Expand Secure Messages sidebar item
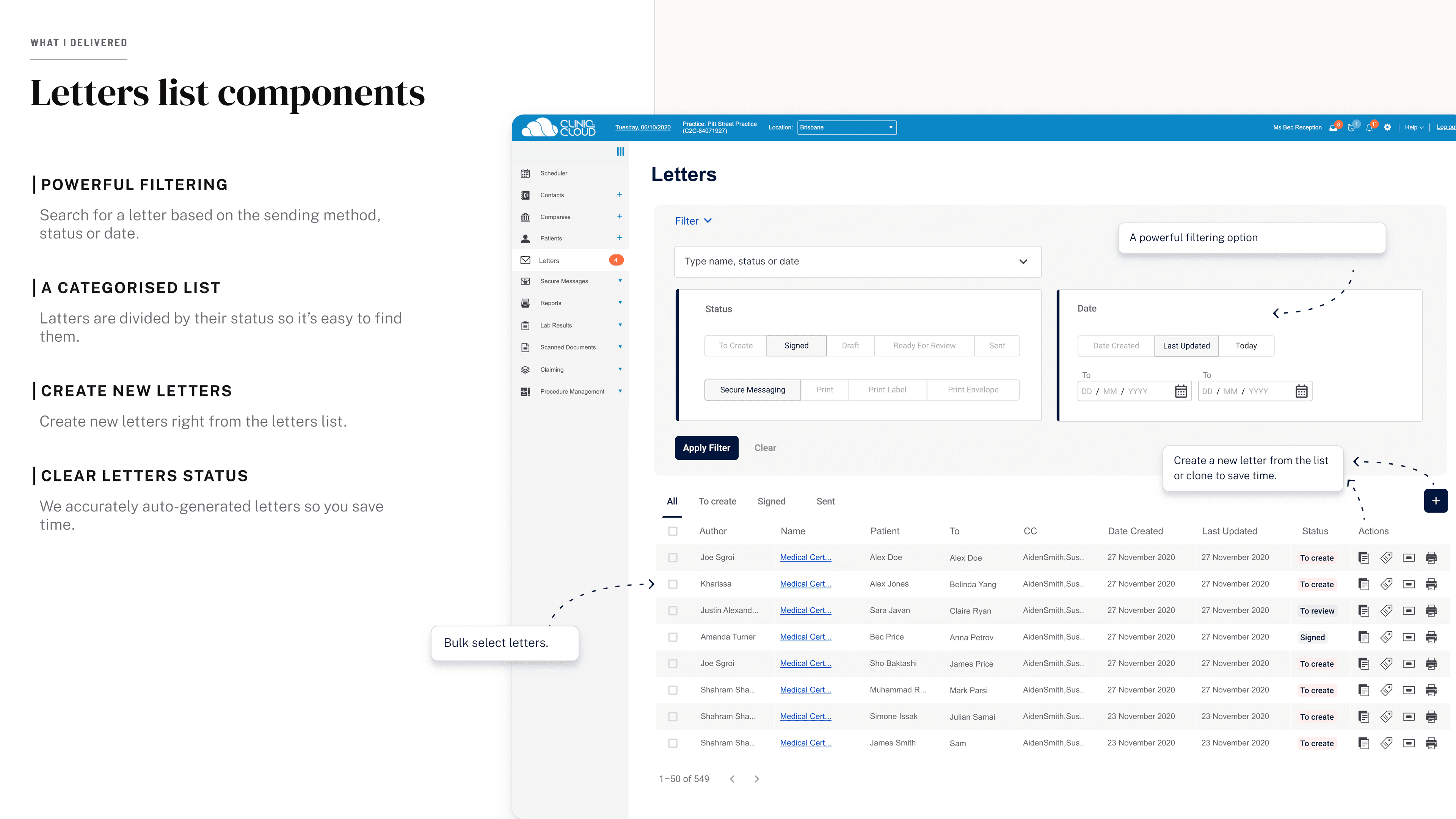 (620, 281)
